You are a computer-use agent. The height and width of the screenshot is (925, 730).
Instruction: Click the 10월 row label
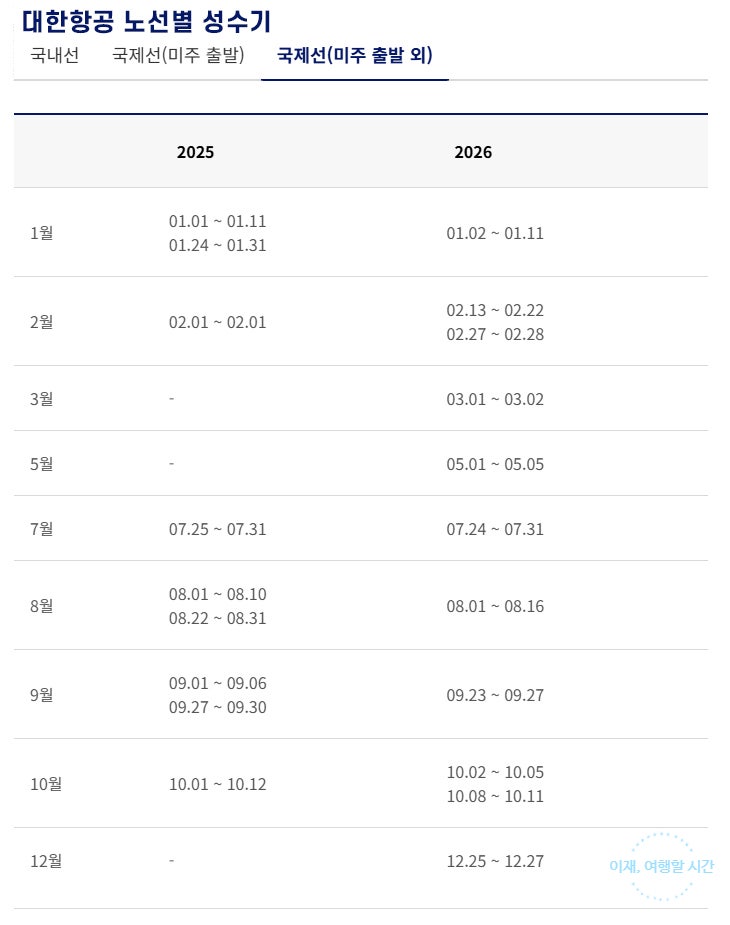tap(46, 784)
